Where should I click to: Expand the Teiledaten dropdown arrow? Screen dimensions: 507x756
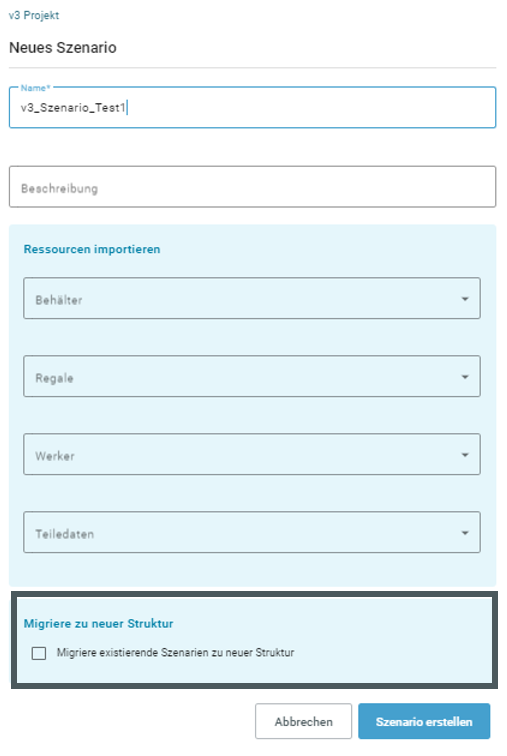[x=465, y=533]
